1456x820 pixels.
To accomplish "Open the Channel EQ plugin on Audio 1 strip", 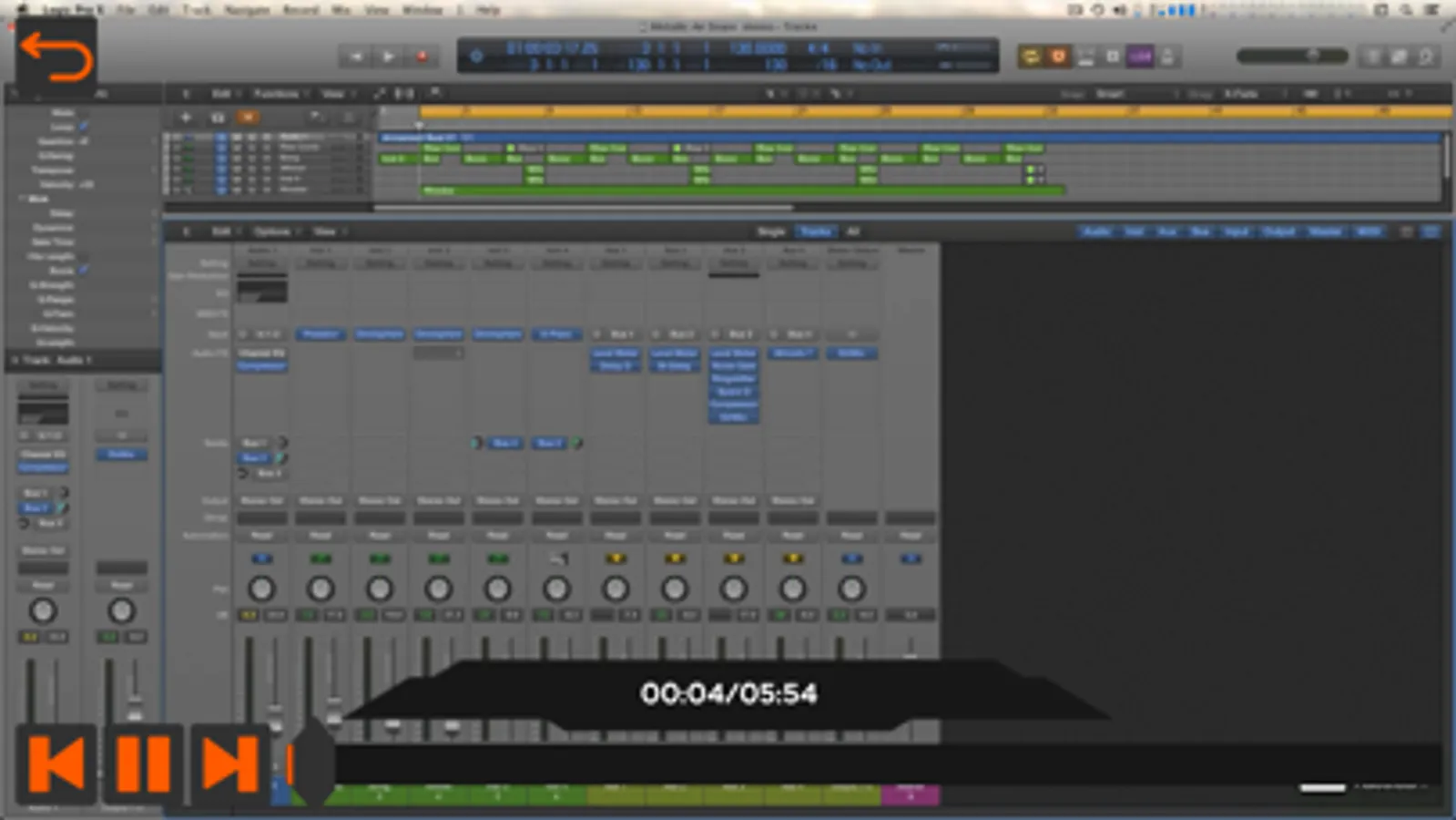I will click(x=261, y=353).
